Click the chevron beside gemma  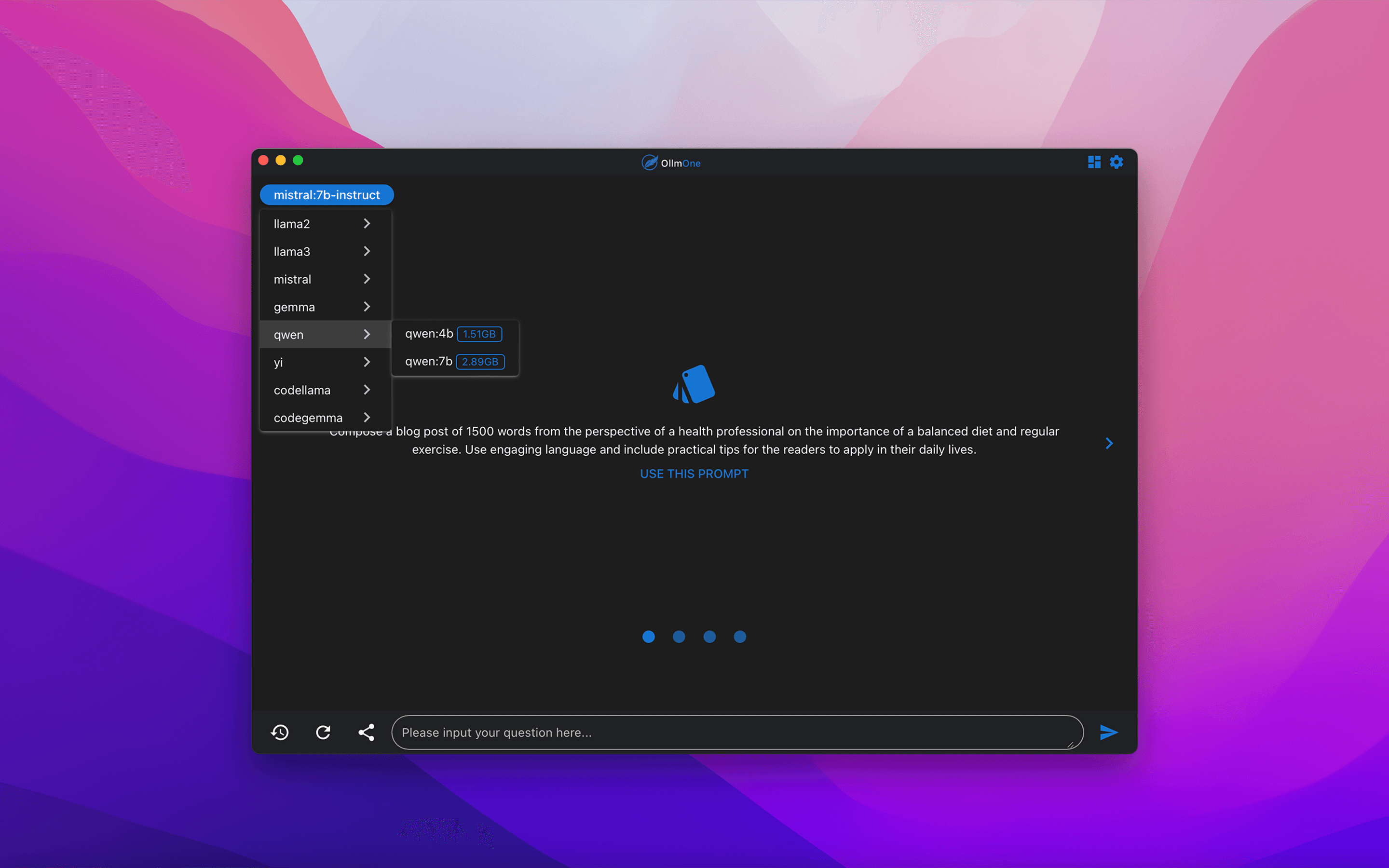click(367, 307)
